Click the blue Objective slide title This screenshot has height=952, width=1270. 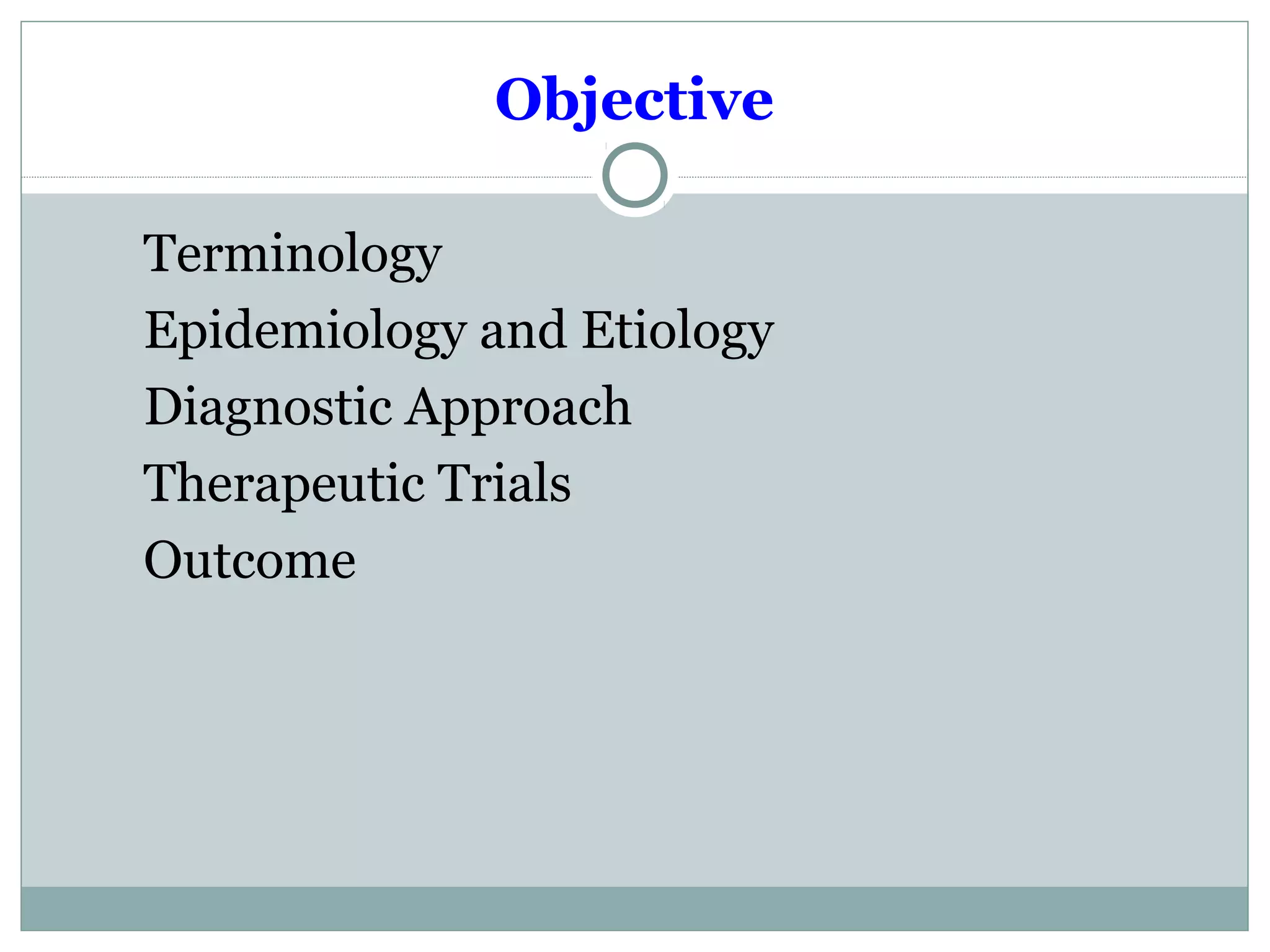click(x=634, y=100)
